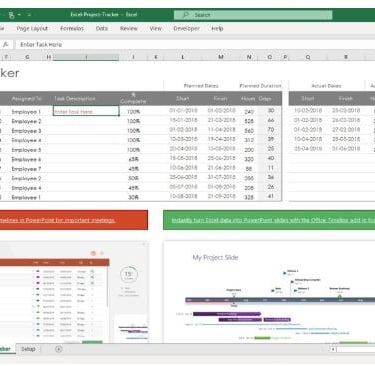Click the Search box in the title bar
Viewport: 375px width, 366px height.
(253, 15)
